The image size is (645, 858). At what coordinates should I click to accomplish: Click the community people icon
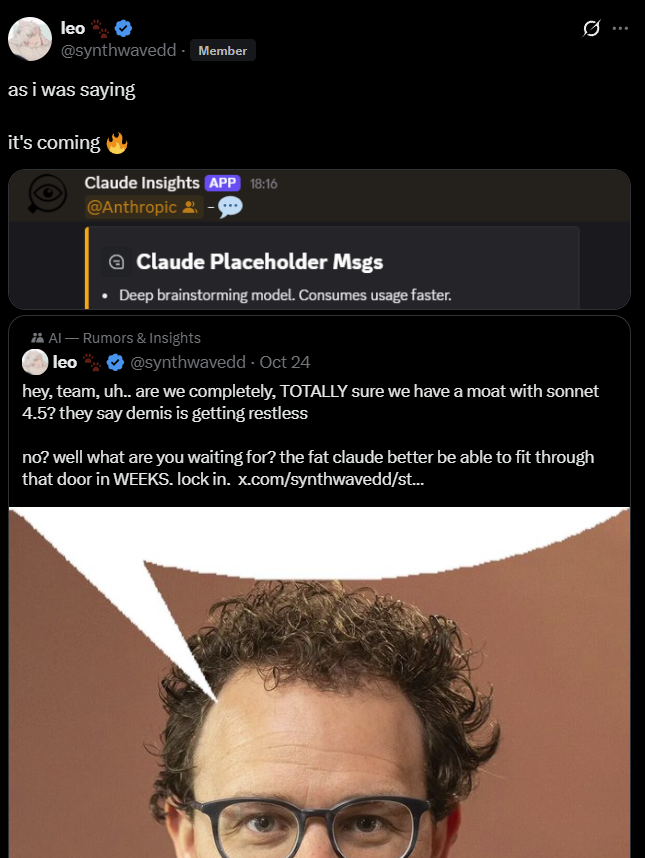[38, 338]
